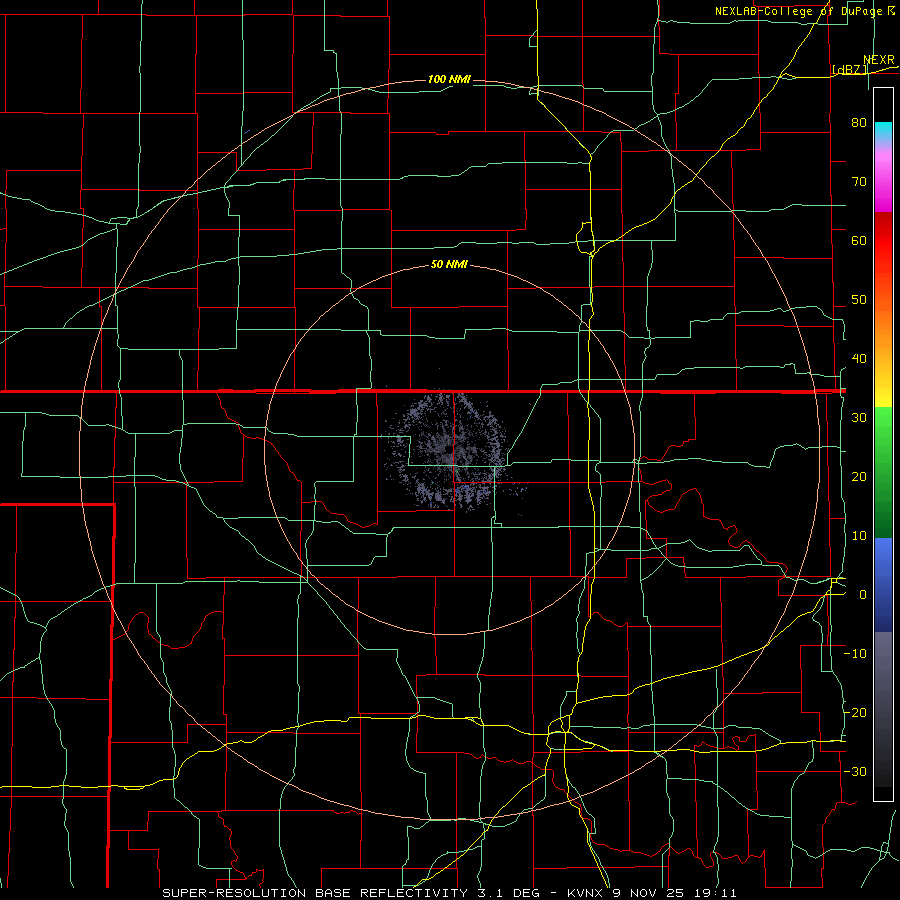Click the 30 dBZ scale value
Screen dimensions: 900x900
(x=859, y=418)
